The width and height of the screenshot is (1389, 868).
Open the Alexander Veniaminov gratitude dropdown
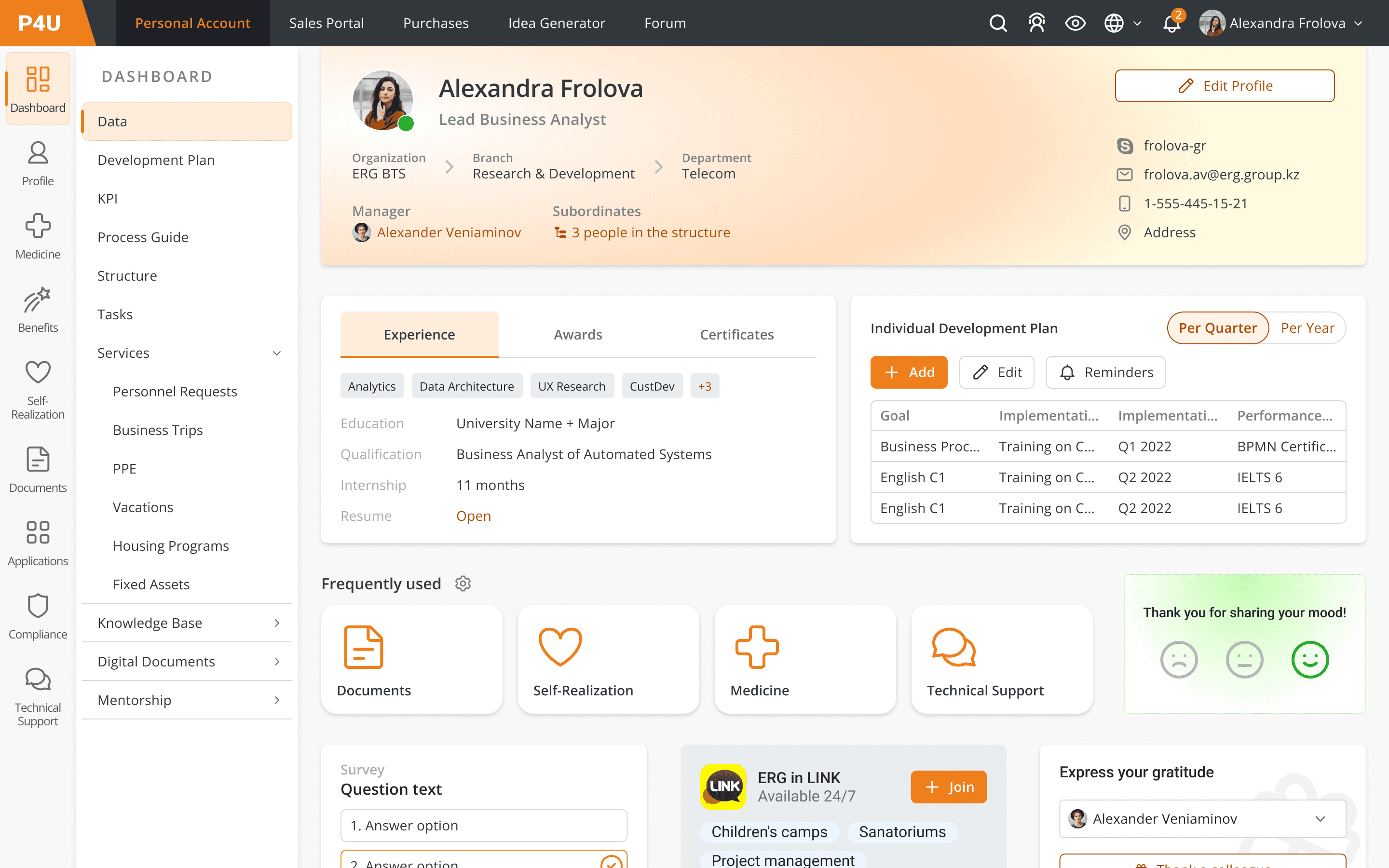click(x=1202, y=818)
